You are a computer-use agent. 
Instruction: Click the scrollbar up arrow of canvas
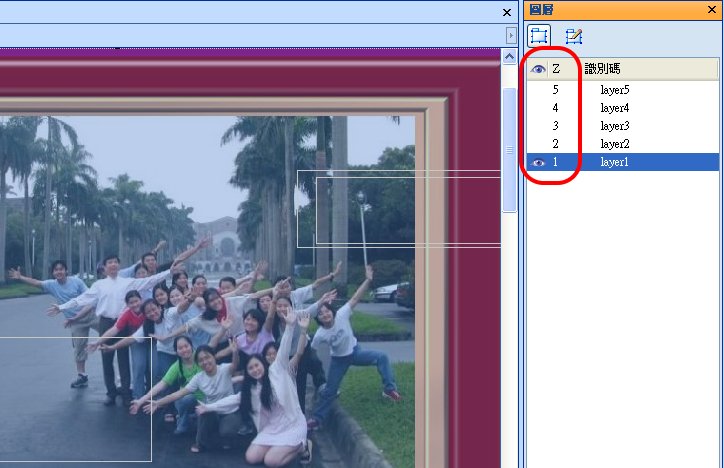click(x=509, y=57)
